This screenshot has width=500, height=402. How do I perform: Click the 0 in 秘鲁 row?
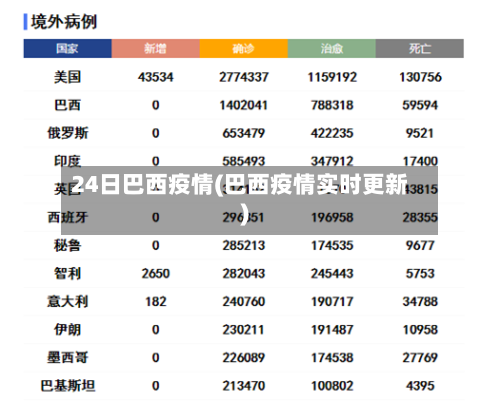(156, 246)
